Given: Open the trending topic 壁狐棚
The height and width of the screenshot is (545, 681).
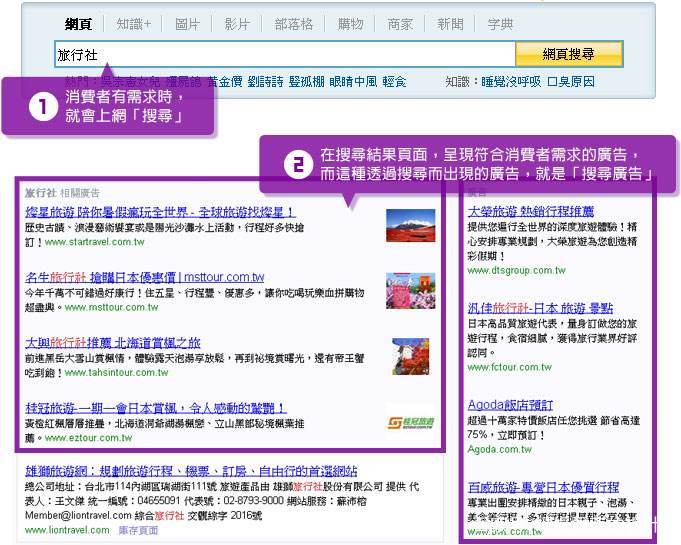Looking at the screenshot, I should click(x=306, y=81).
